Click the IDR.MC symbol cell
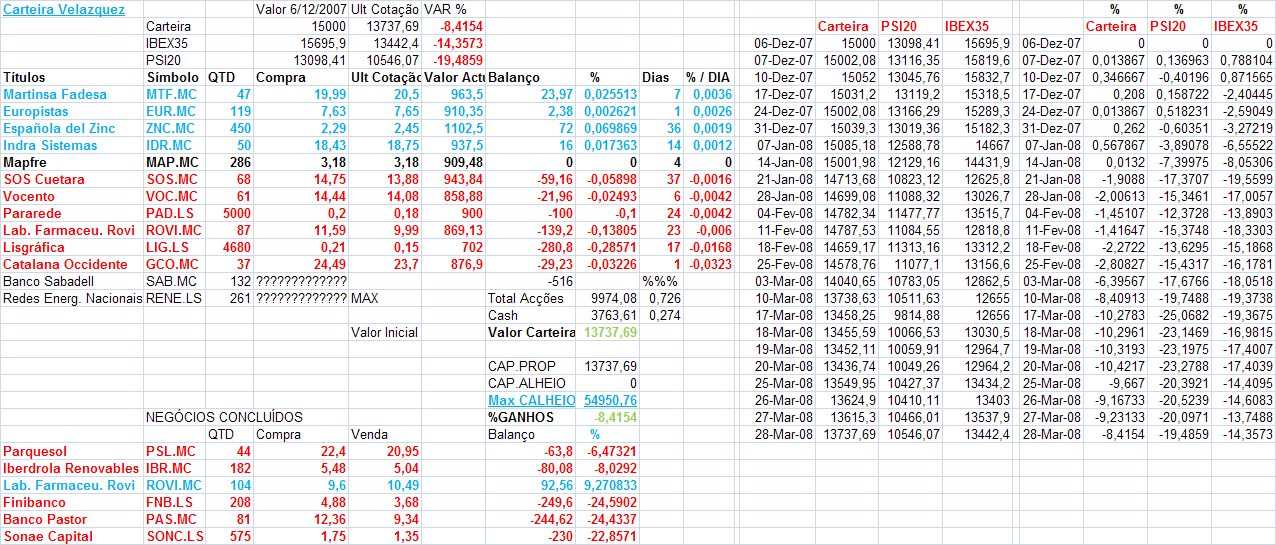Image resolution: width=1276 pixels, height=545 pixels. [170, 146]
